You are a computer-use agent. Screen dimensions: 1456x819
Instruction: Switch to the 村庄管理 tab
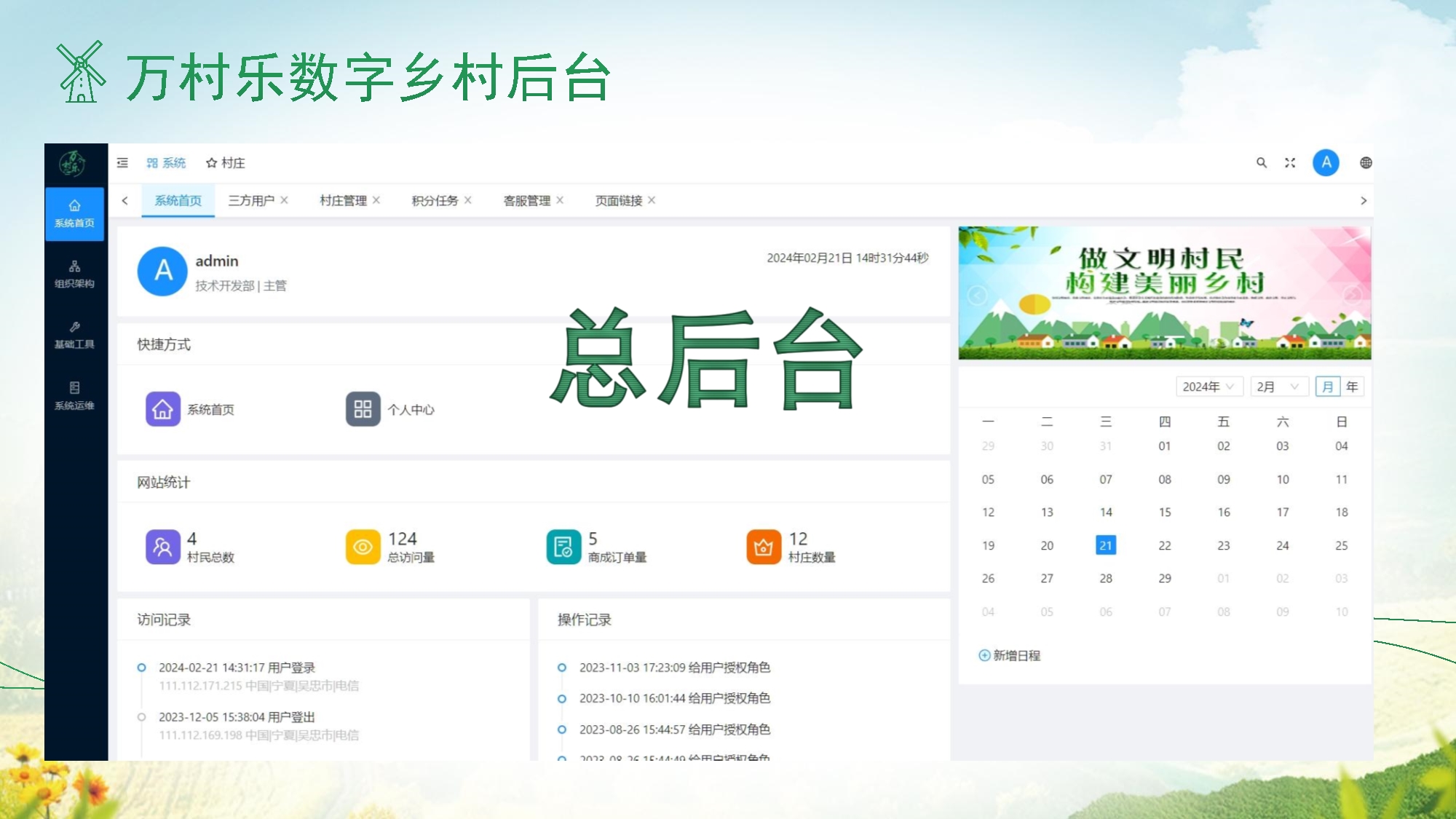coord(344,200)
